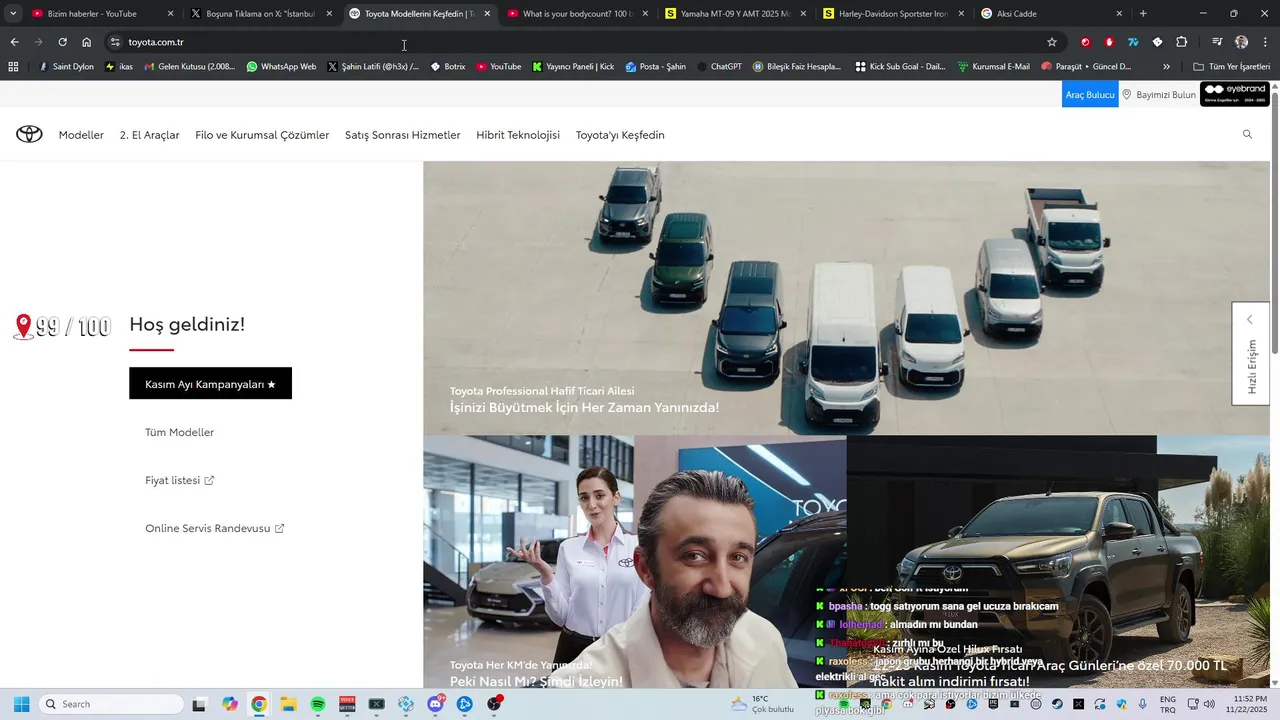The height and width of the screenshot is (720, 1280).
Task: Open Toyota'yı Keşfedin menu
Action: click(620, 135)
